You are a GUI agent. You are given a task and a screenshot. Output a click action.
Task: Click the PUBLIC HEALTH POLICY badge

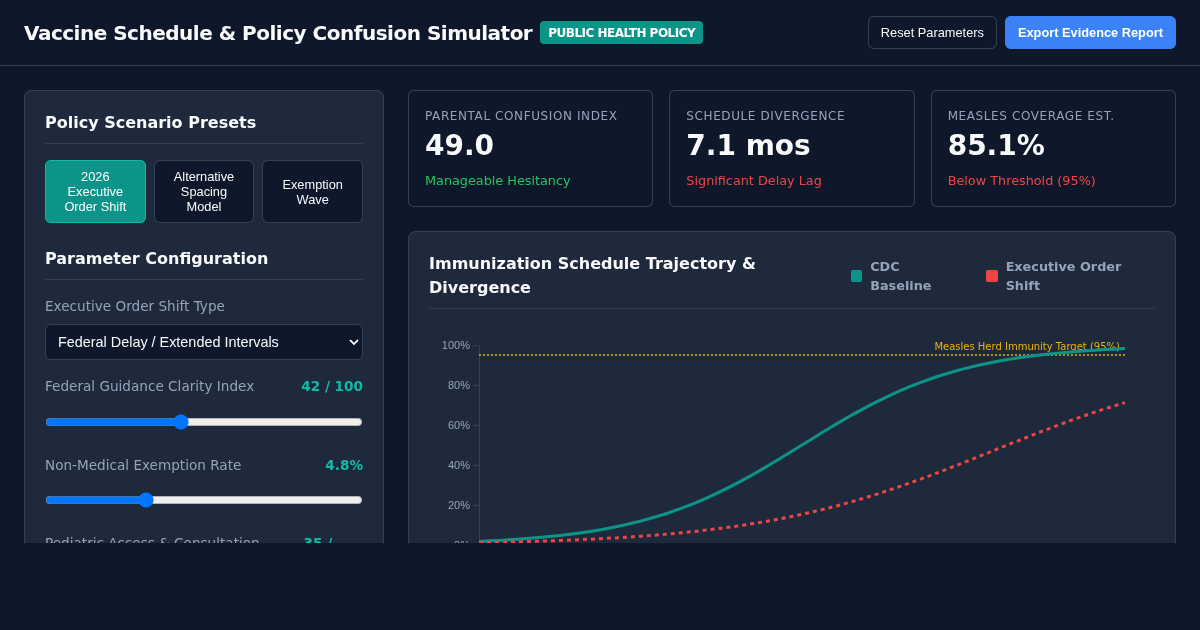pyautogui.click(x=621, y=32)
